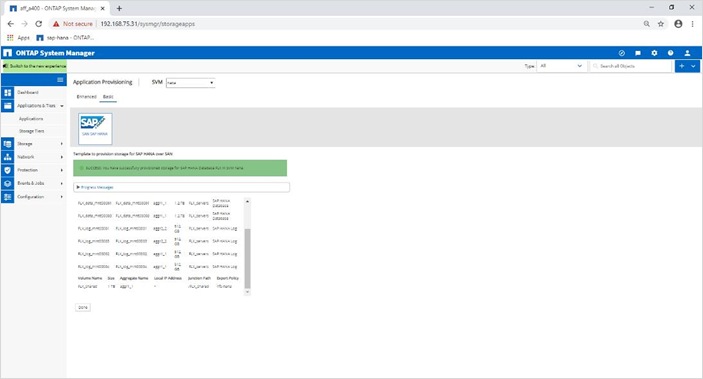Click the 'Export Policy' column header
The height and width of the screenshot is (379, 703).
pos(228,278)
